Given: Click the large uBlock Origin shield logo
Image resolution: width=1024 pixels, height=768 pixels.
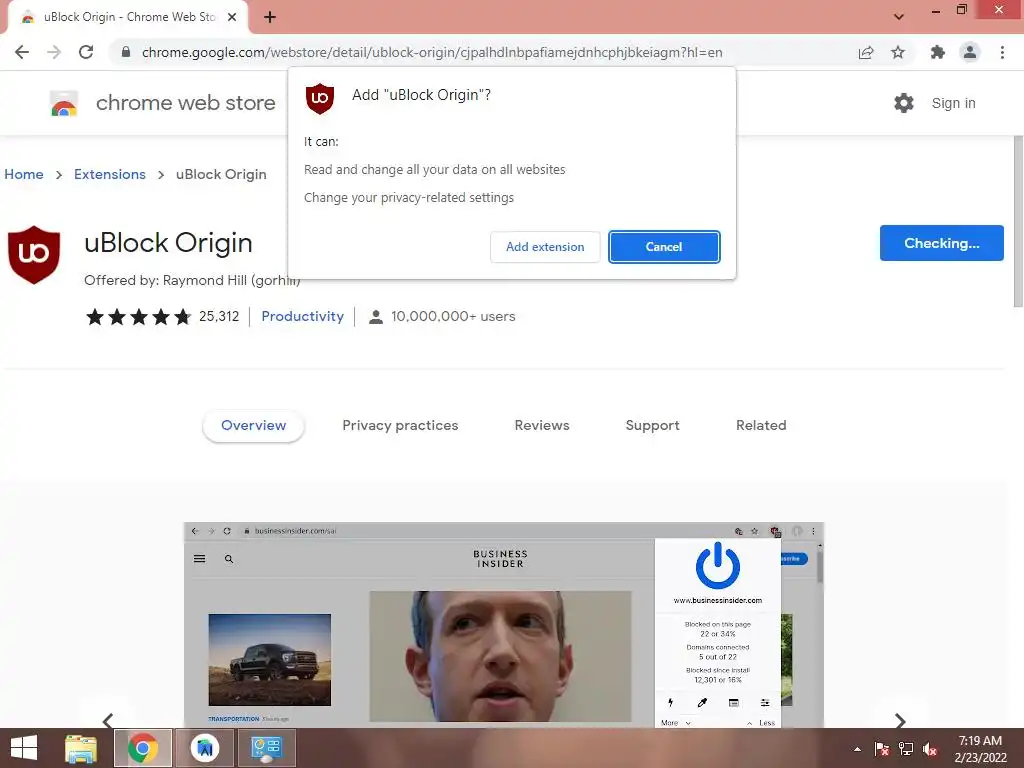Looking at the screenshot, I should [x=34, y=255].
